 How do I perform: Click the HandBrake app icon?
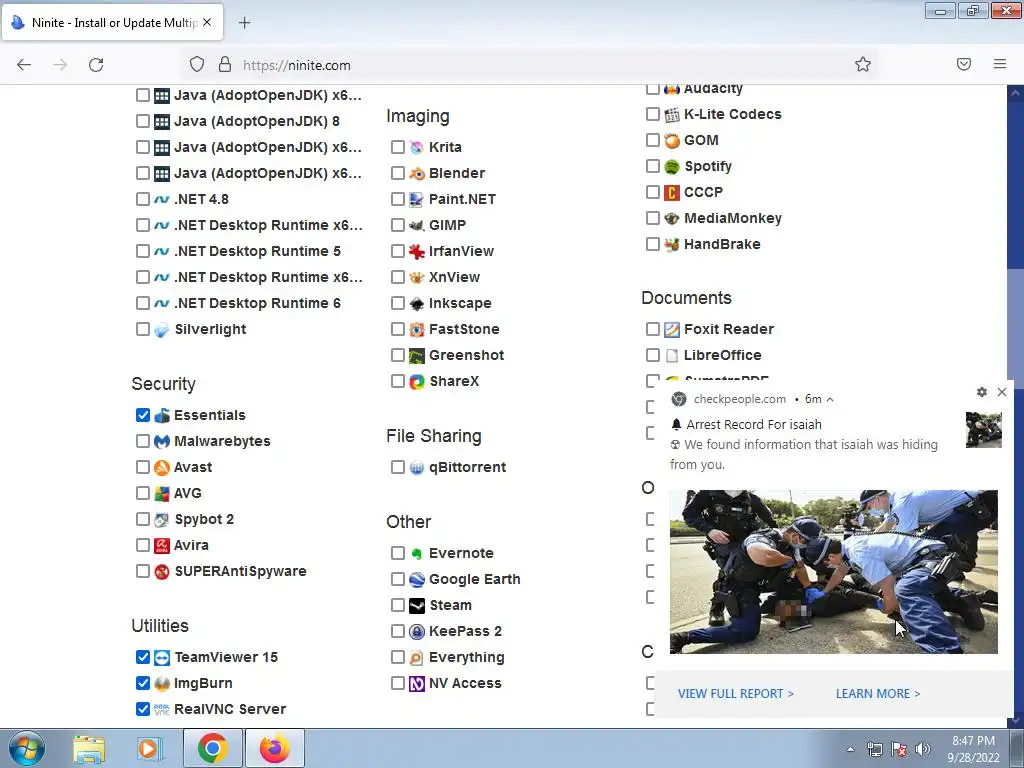(x=672, y=244)
